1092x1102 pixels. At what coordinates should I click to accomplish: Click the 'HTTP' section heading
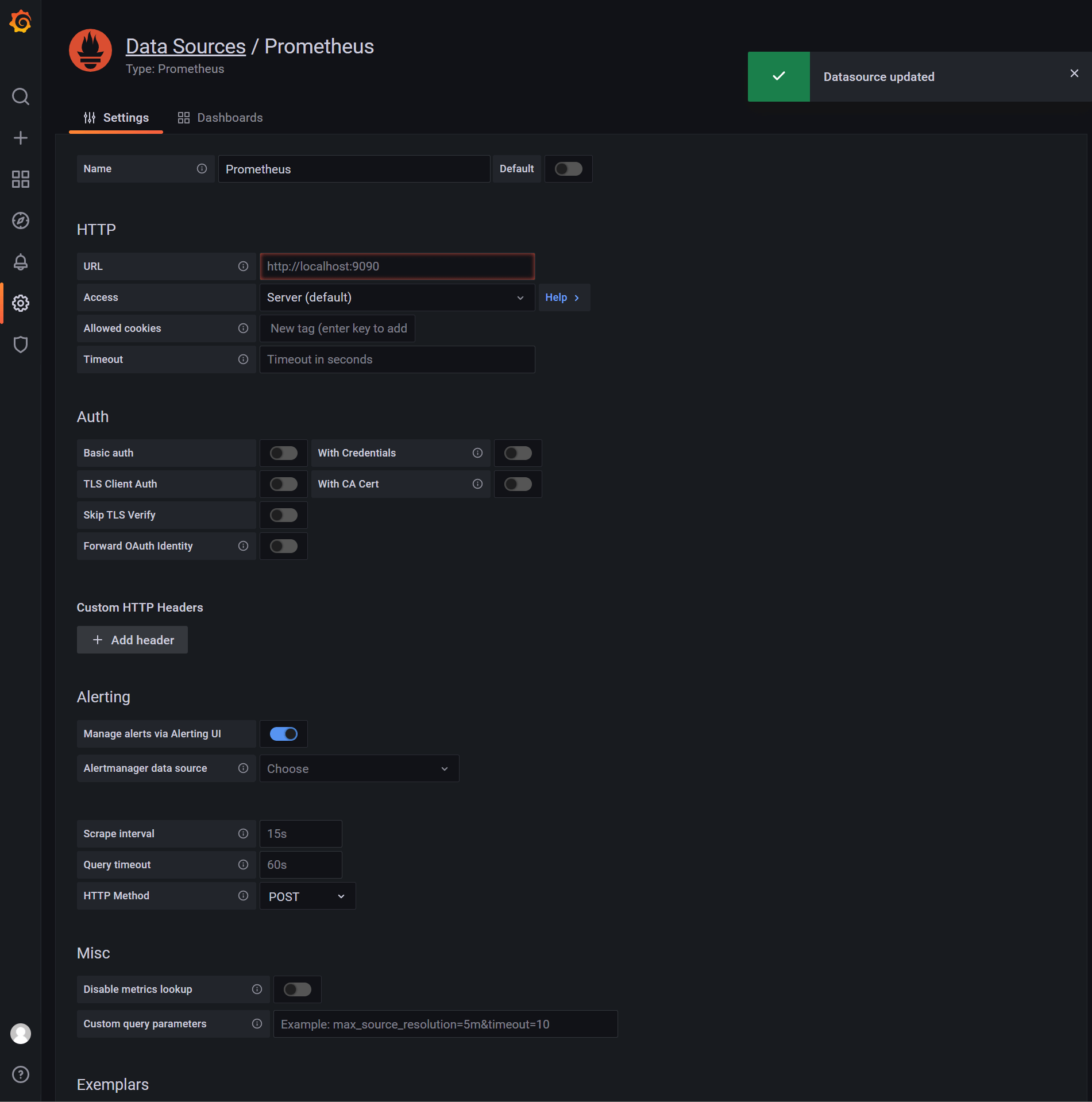pos(97,230)
